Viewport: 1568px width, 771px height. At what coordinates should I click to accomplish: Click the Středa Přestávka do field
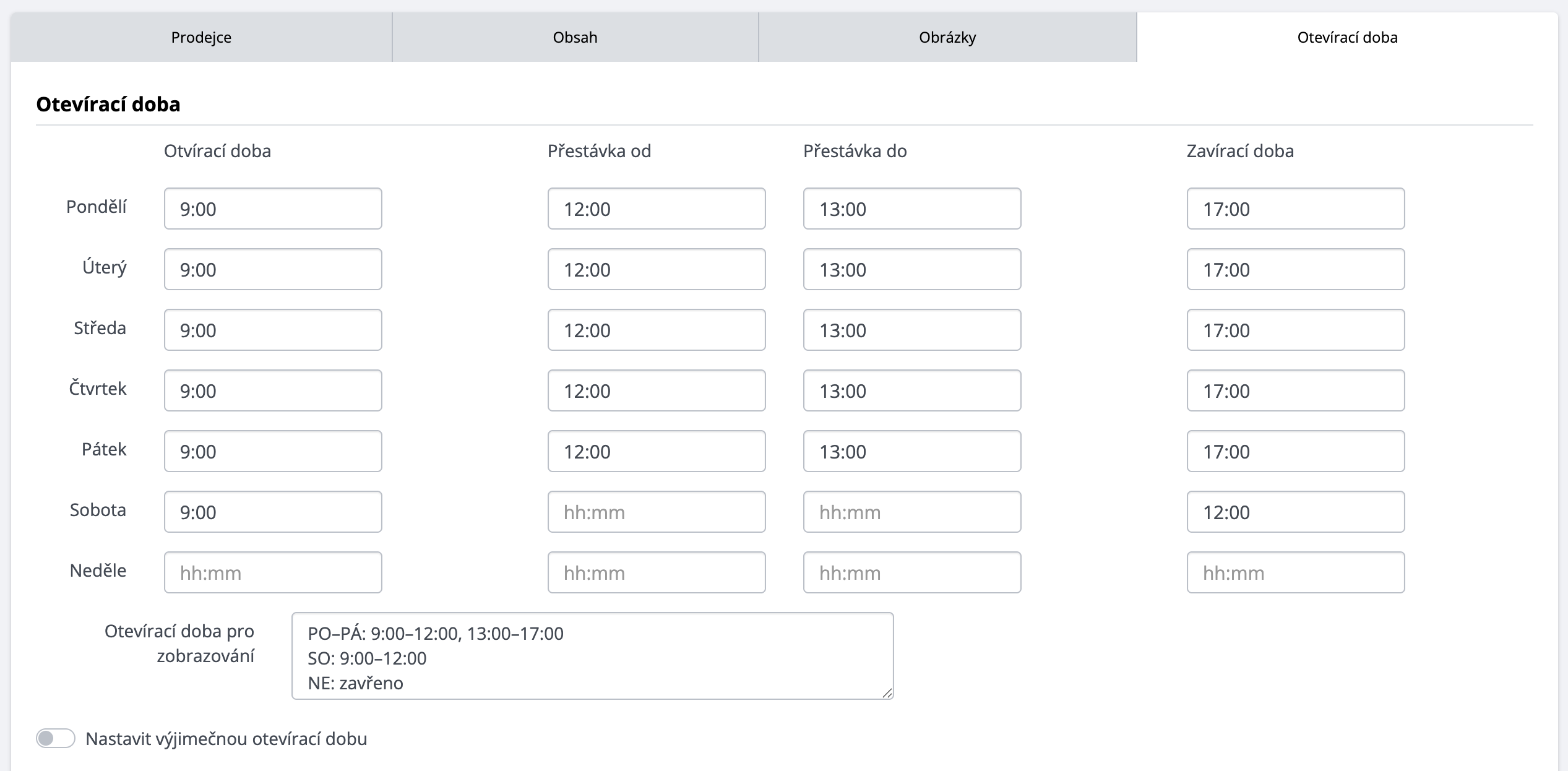pyautogui.click(x=912, y=330)
